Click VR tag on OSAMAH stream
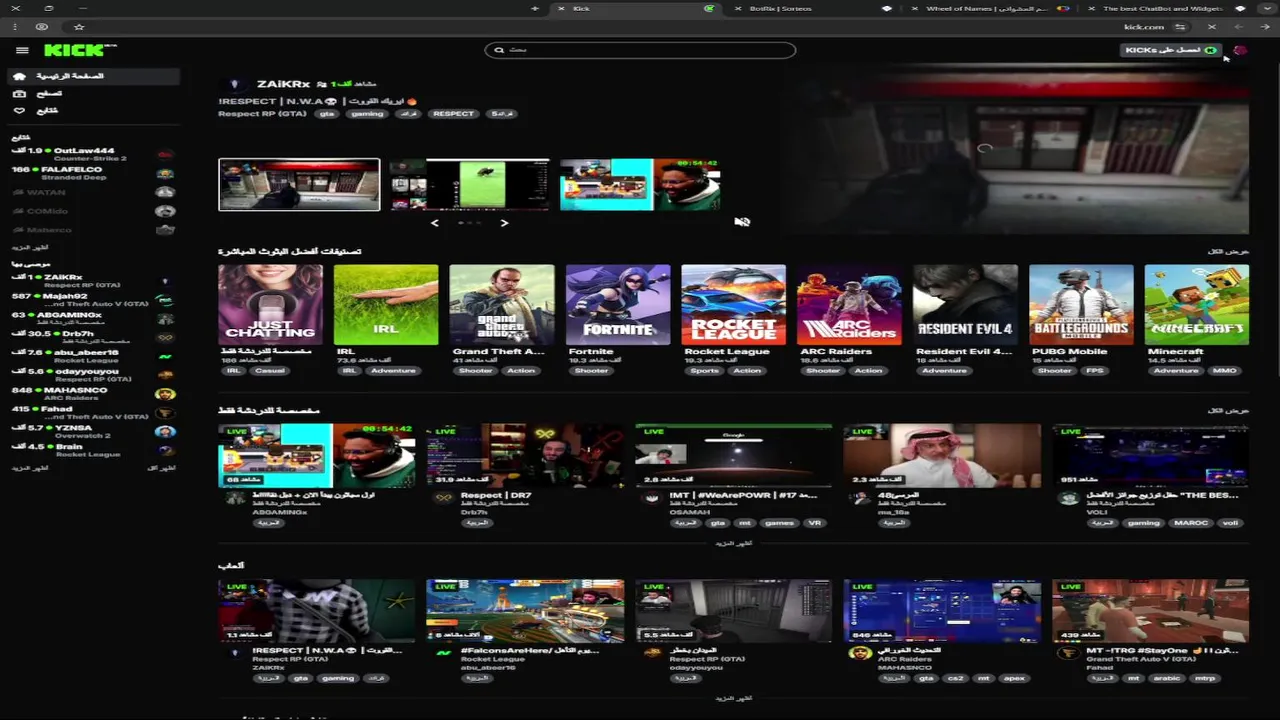 click(x=814, y=523)
